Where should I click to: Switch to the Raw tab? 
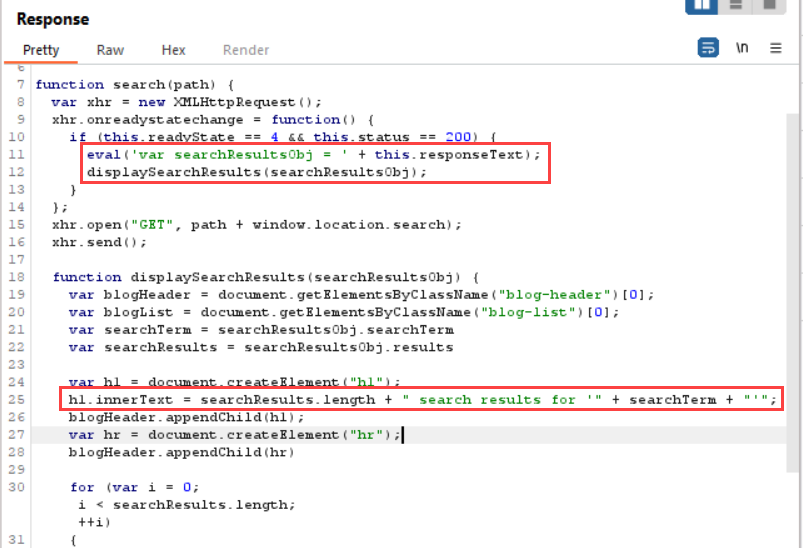pos(110,50)
